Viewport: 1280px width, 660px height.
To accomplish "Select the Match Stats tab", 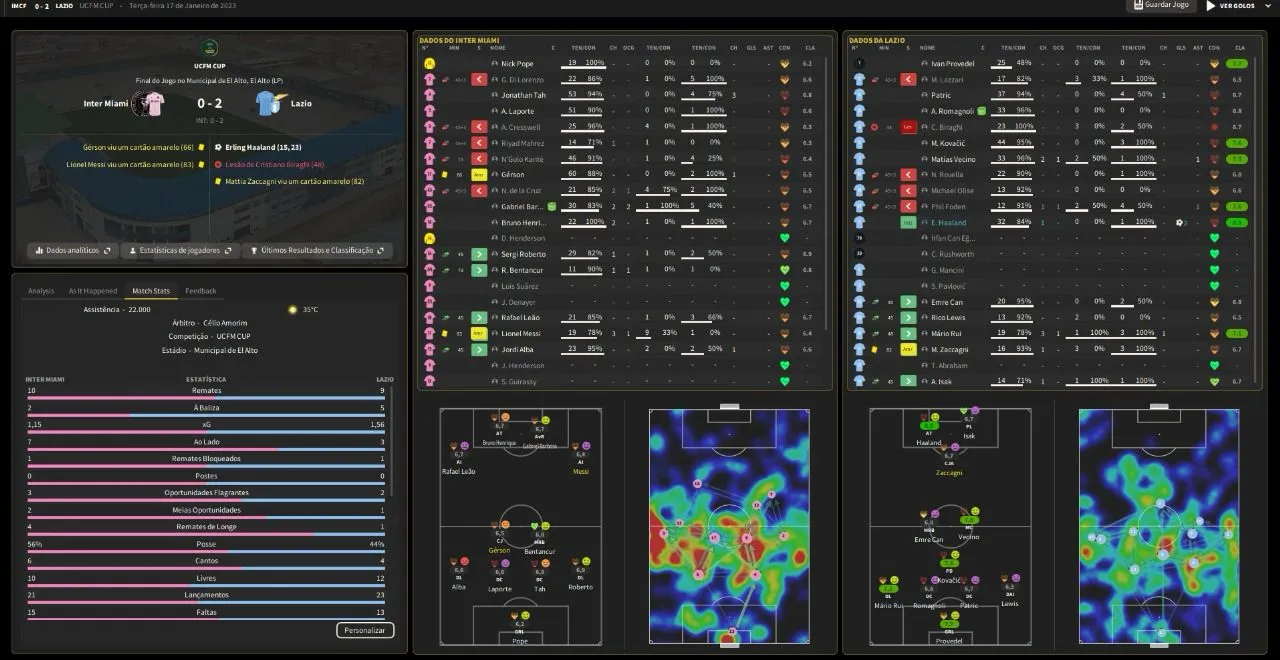I will point(151,291).
